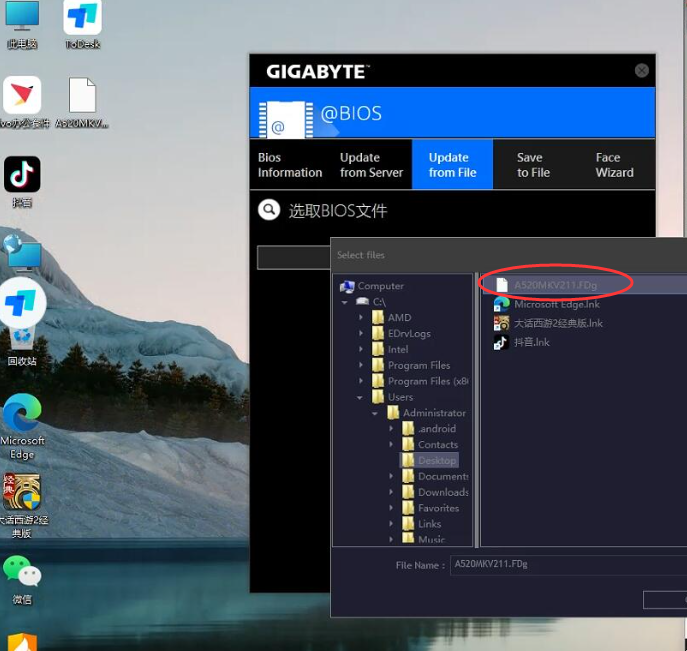Select 抖音.lnk in the file list
Image resolution: width=687 pixels, height=651 pixels.
531,342
